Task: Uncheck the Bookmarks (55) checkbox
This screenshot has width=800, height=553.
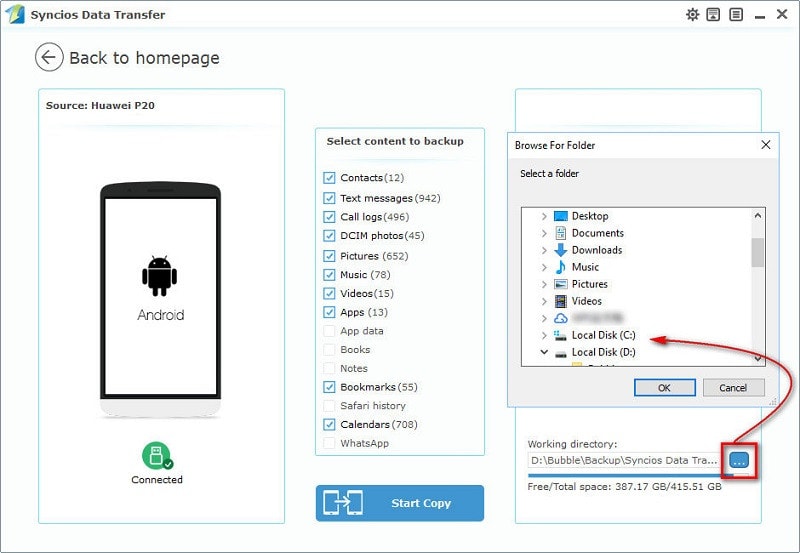Action: (x=329, y=387)
